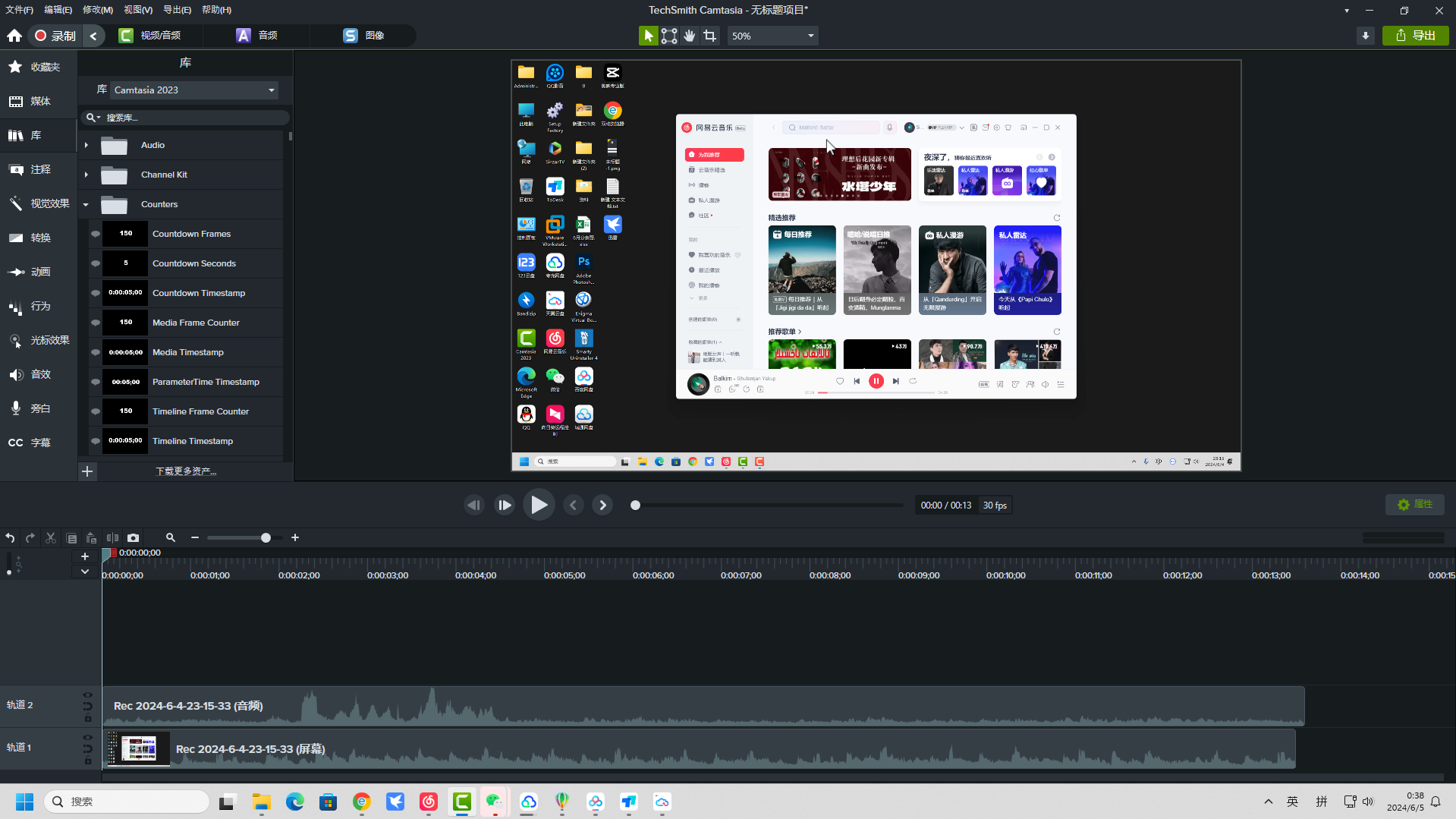1456x819 pixels.
Task: Toggle visibility eye of 轨道 1
Action: [88, 738]
